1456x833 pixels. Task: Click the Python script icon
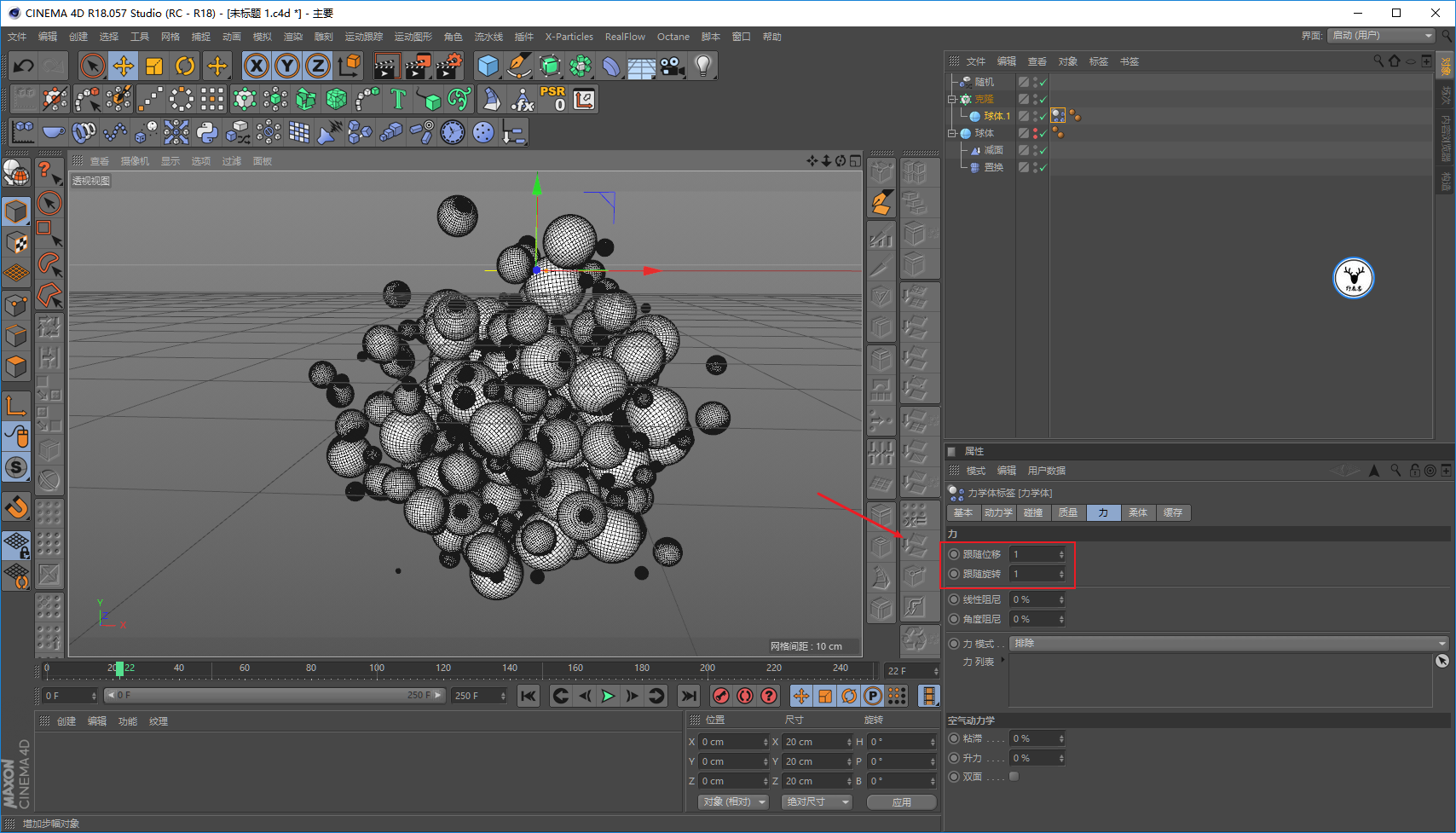[207, 132]
